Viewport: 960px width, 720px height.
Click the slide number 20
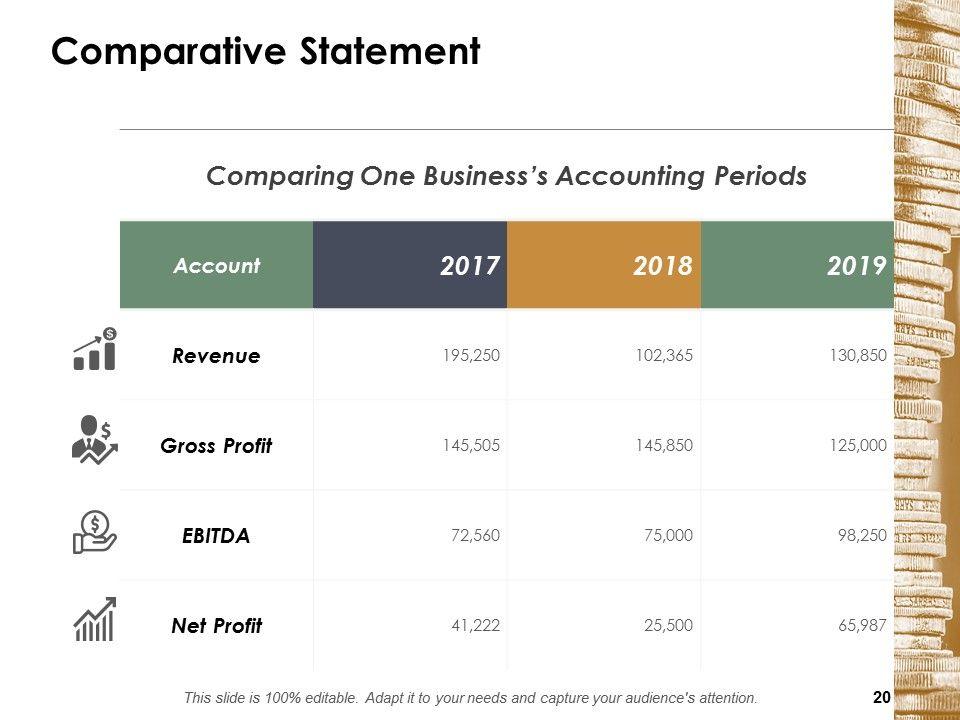pyautogui.click(x=881, y=698)
